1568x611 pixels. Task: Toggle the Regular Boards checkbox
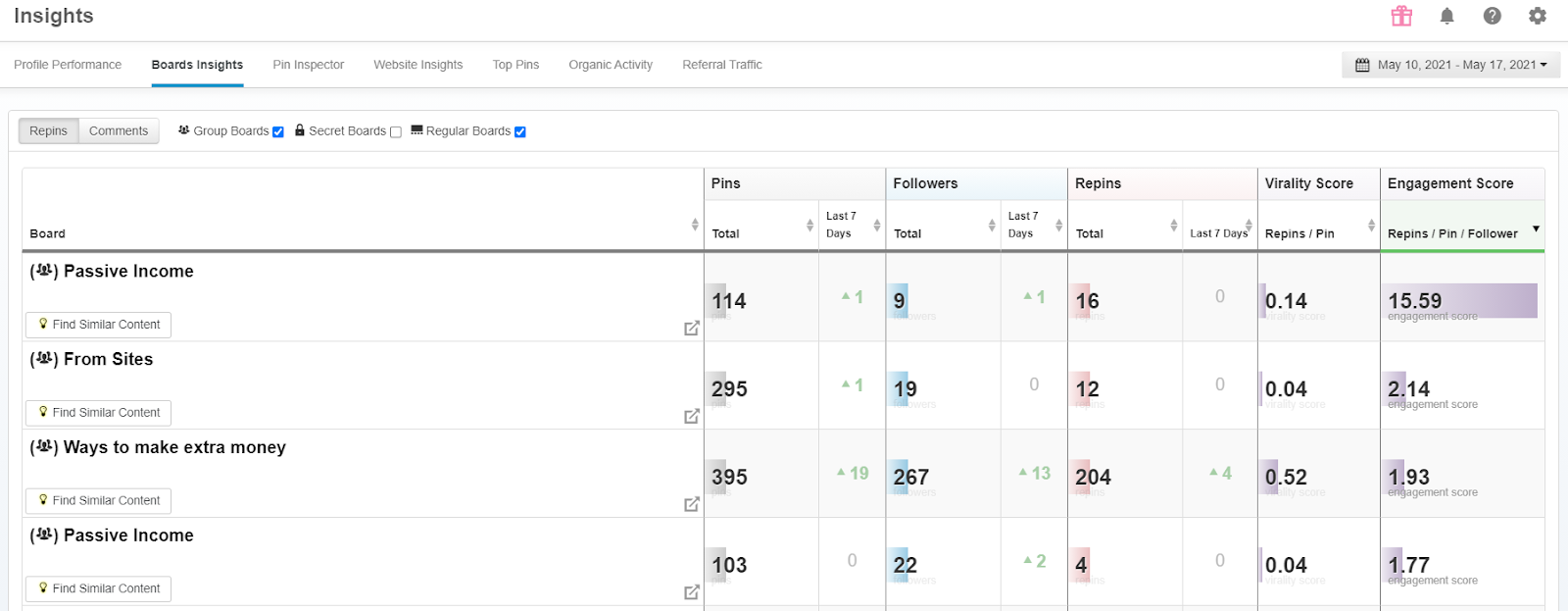click(520, 132)
